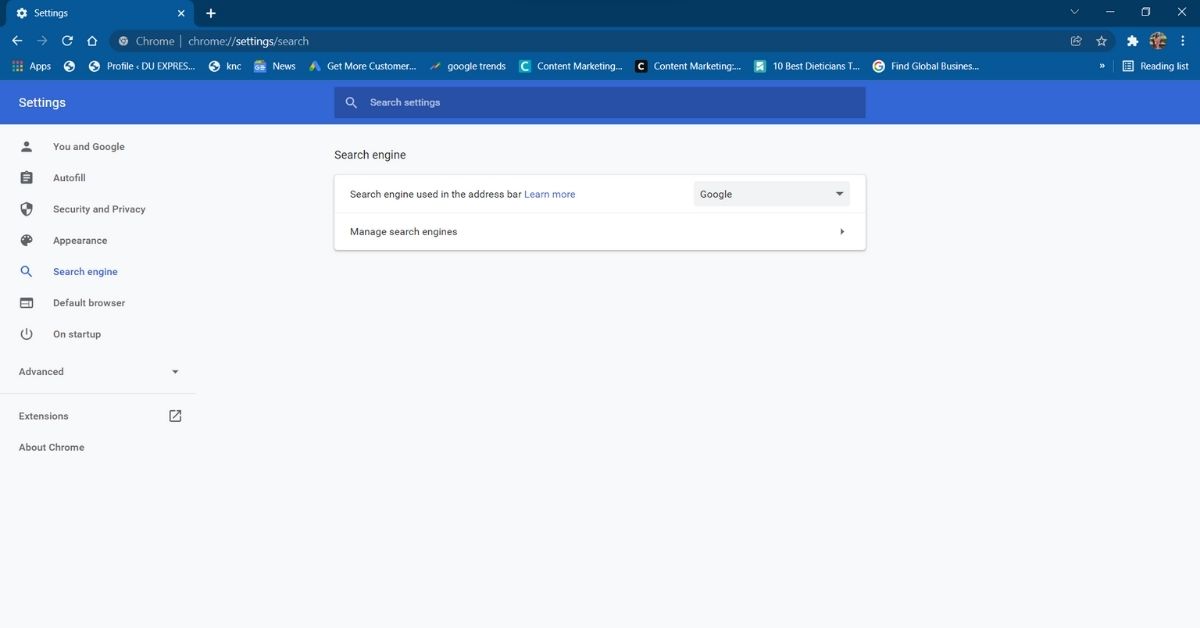Open the Extensions puzzle icon
The height and width of the screenshot is (628, 1200).
pyautogui.click(x=1132, y=41)
